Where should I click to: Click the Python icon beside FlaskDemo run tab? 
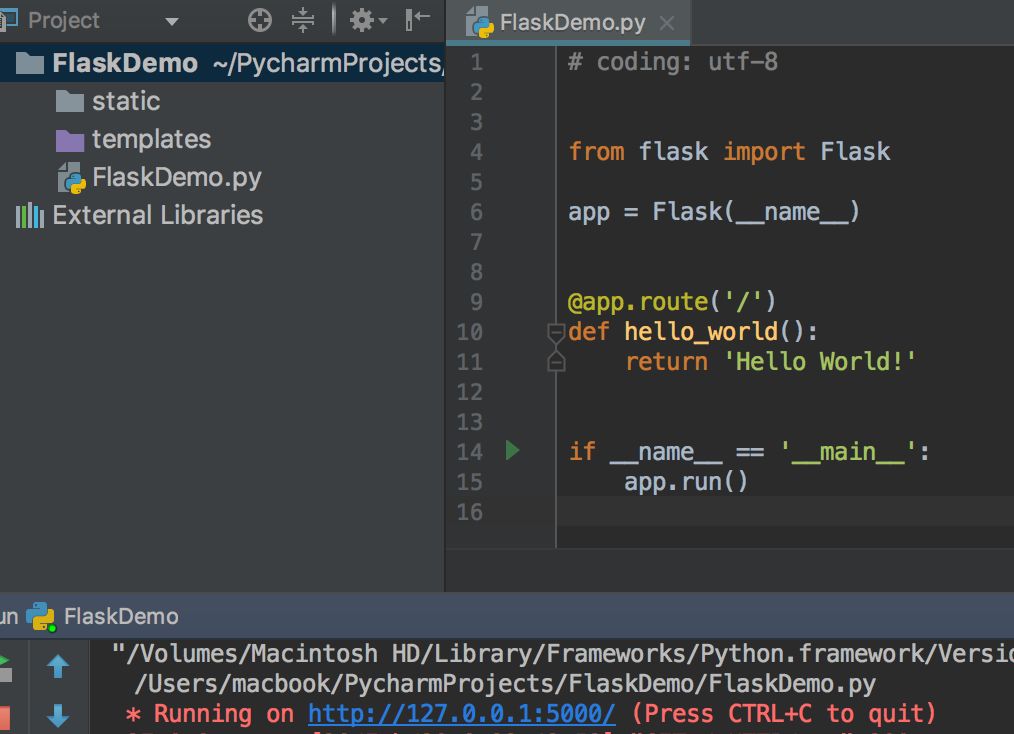click(x=41, y=616)
